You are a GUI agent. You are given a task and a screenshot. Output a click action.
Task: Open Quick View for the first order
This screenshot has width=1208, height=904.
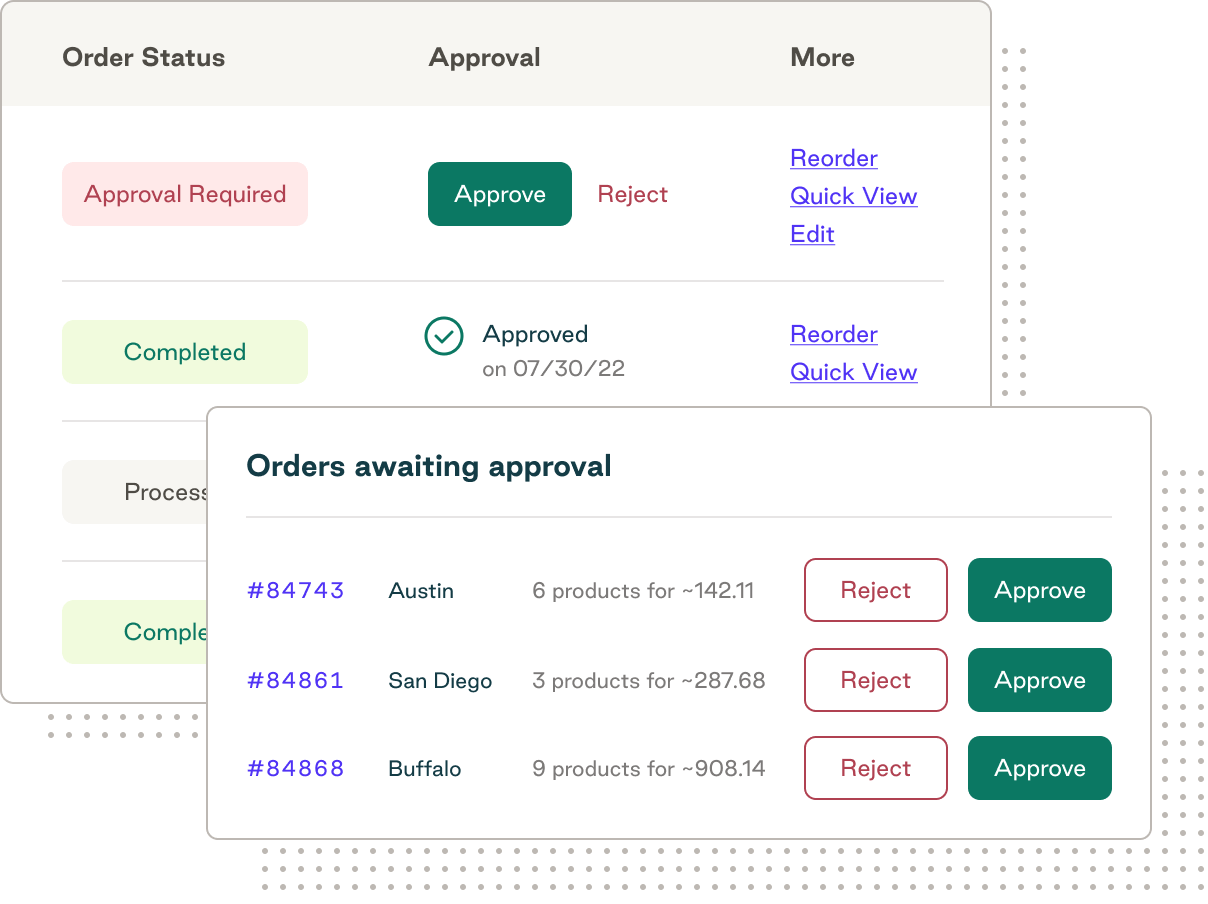(853, 196)
